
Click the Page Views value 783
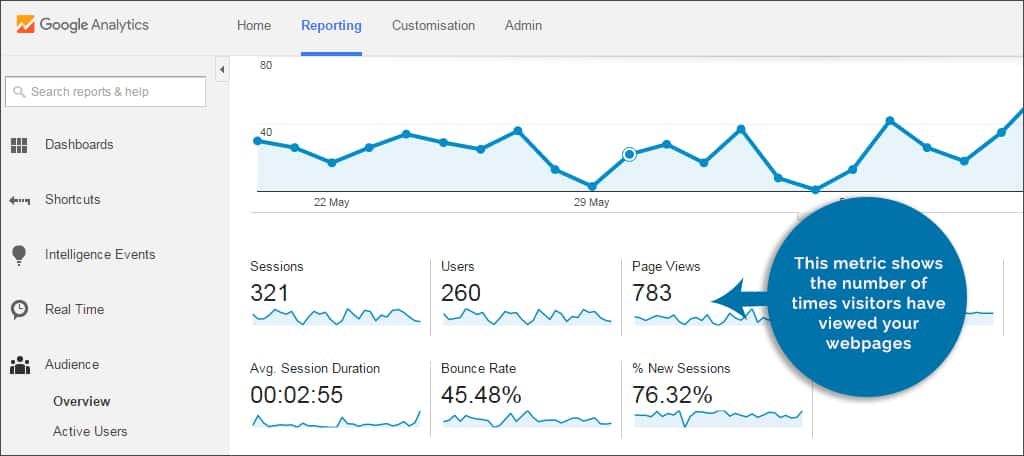[652, 293]
